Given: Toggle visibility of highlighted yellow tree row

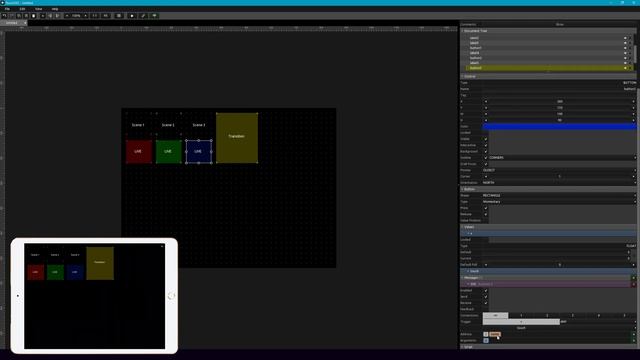Looking at the screenshot, I should 625,68.
